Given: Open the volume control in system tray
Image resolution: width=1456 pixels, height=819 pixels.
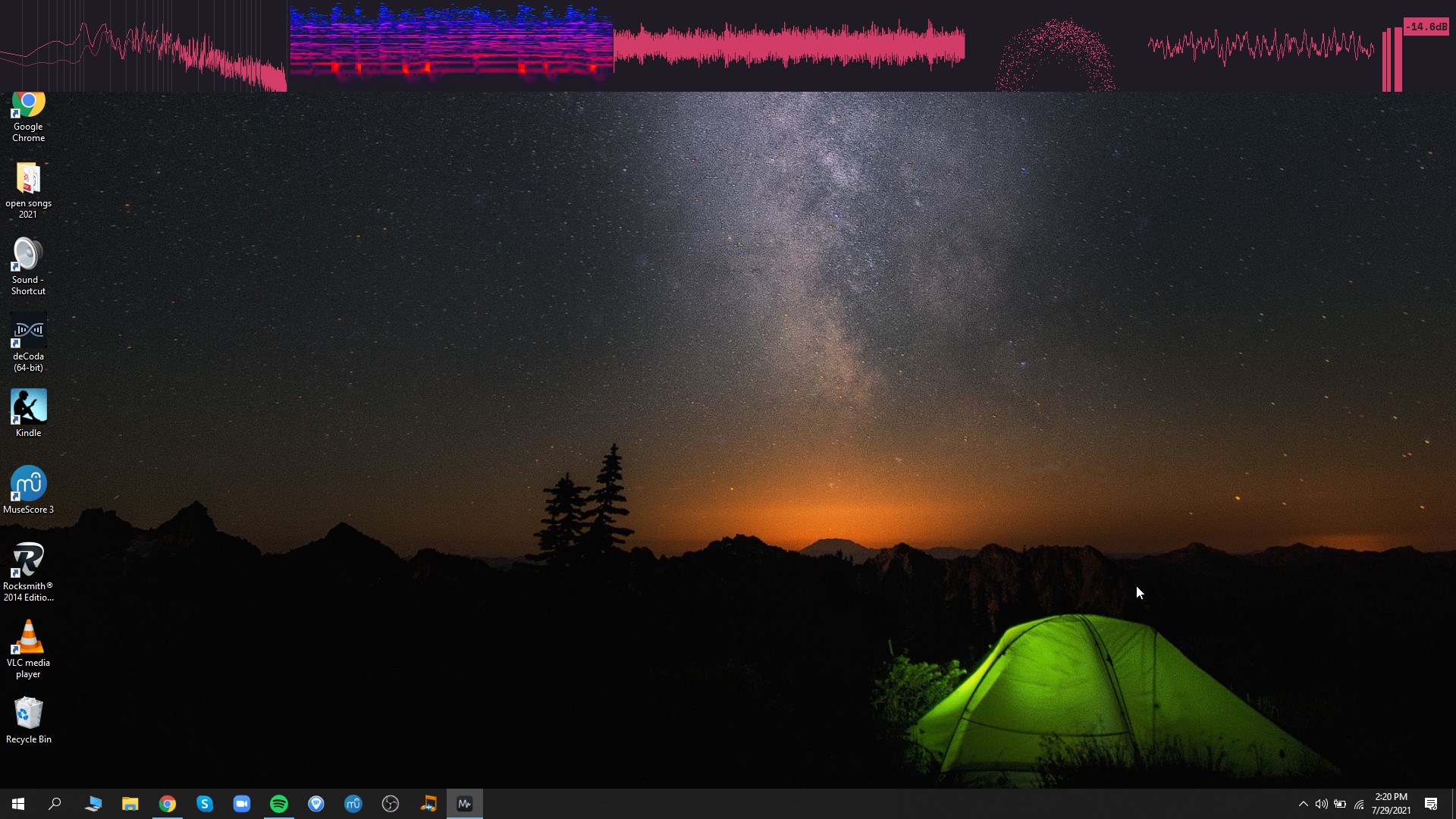Looking at the screenshot, I should click(x=1321, y=804).
